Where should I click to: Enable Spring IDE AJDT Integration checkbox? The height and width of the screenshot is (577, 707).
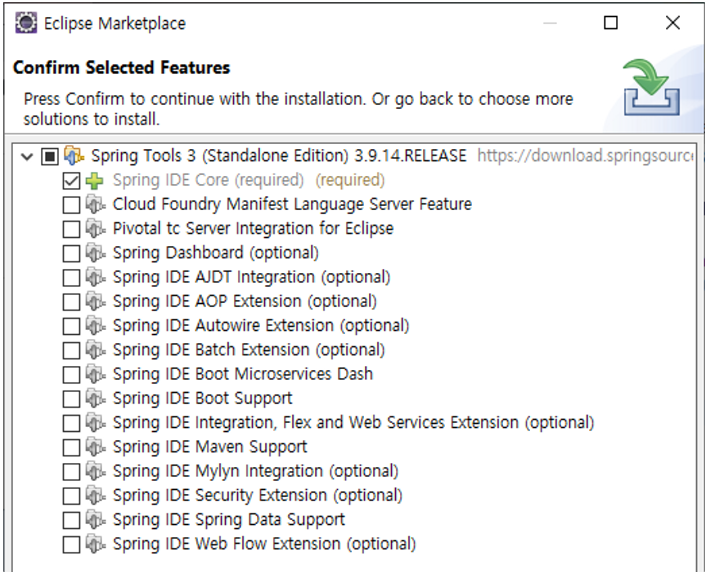click(71, 278)
